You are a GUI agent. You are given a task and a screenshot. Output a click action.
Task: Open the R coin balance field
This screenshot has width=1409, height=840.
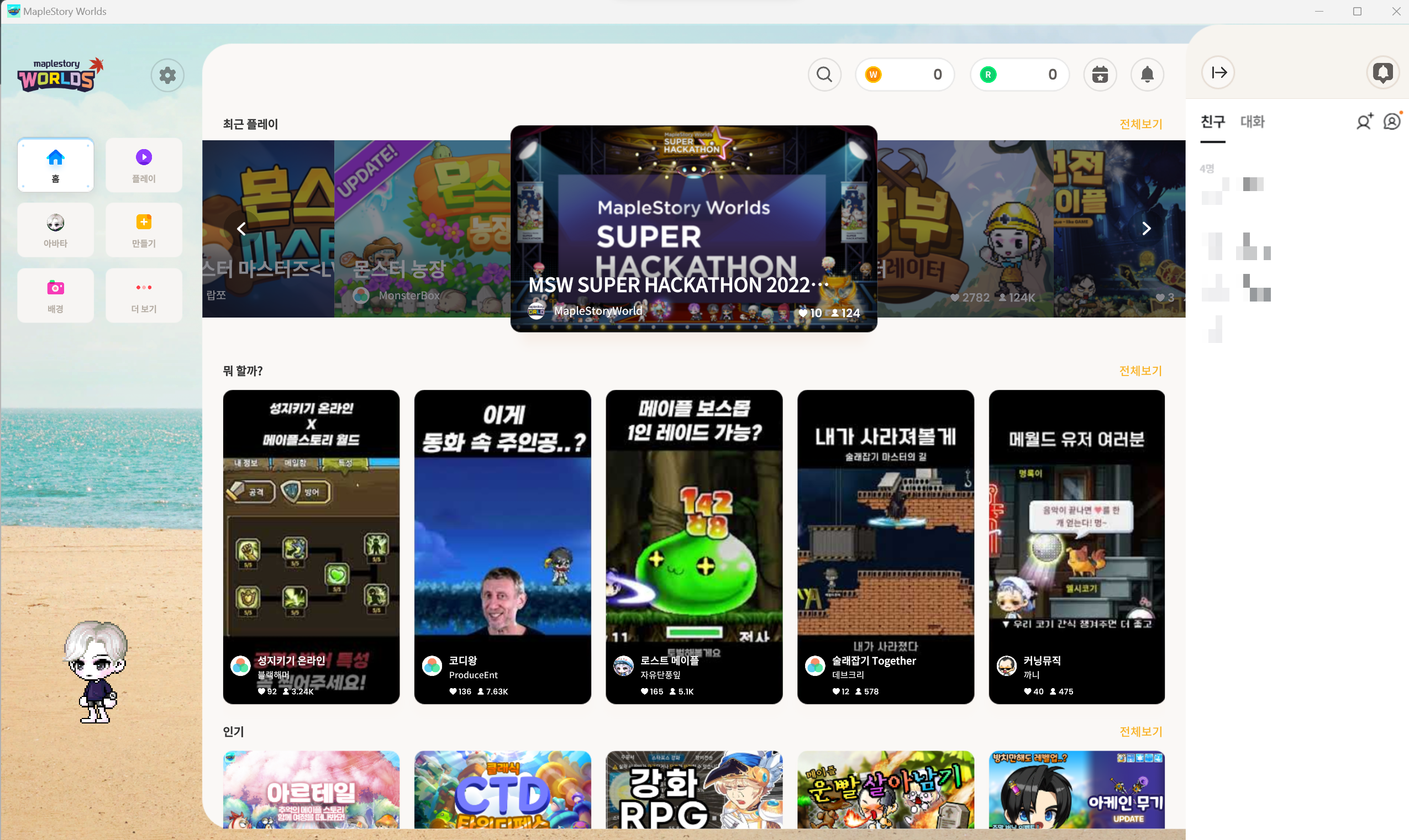point(1019,74)
